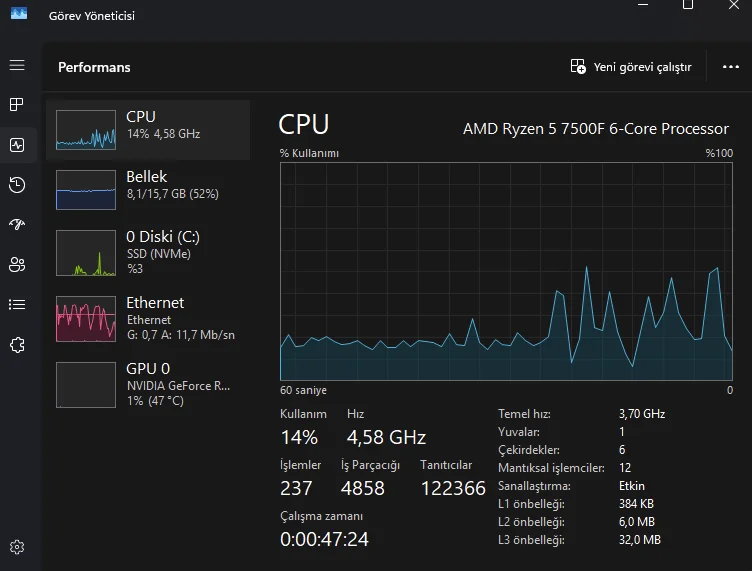Maximize the Görev Yöneticisi window
This screenshot has width=752, height=571.
click(688, 6)
